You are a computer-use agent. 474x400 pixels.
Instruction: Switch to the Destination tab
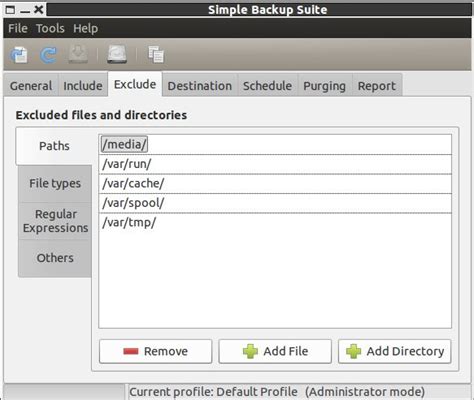click(200, 86)
